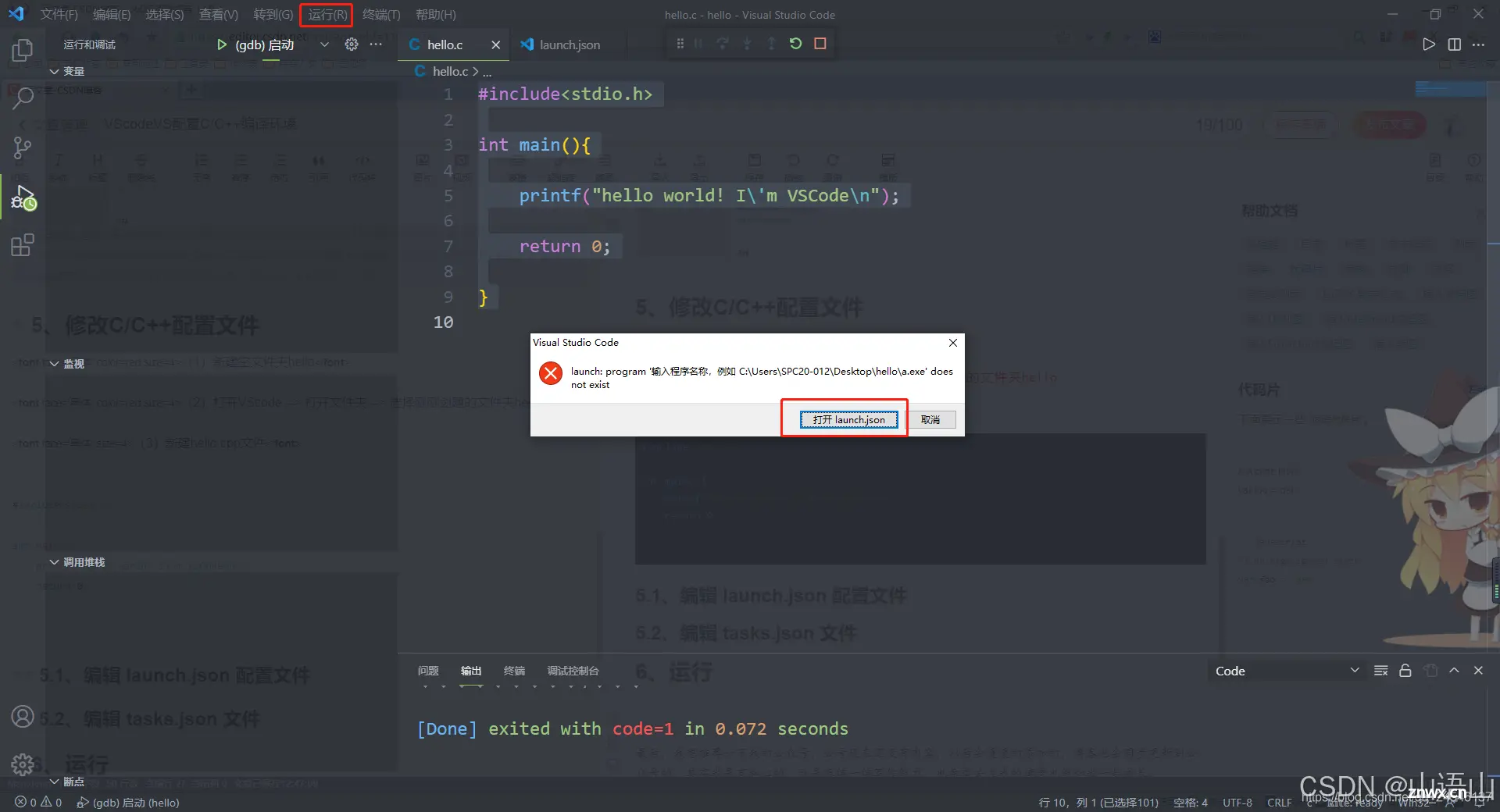The image size is (1500, 812).
Task: Open the 文件(F) menu
Action: 59,15
